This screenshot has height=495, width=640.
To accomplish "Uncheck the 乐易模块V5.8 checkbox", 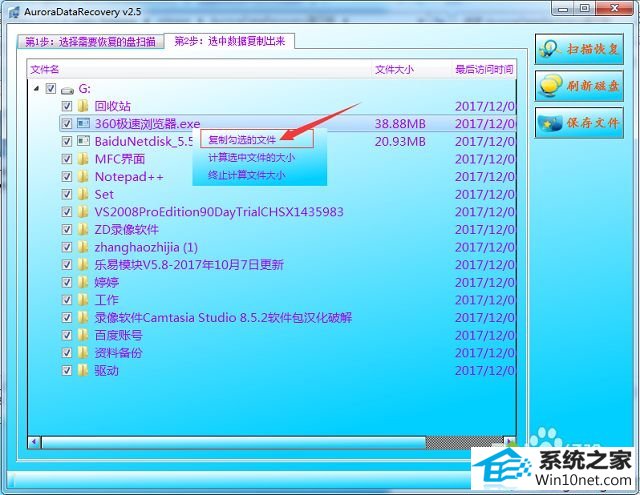I will coord(67,264).
